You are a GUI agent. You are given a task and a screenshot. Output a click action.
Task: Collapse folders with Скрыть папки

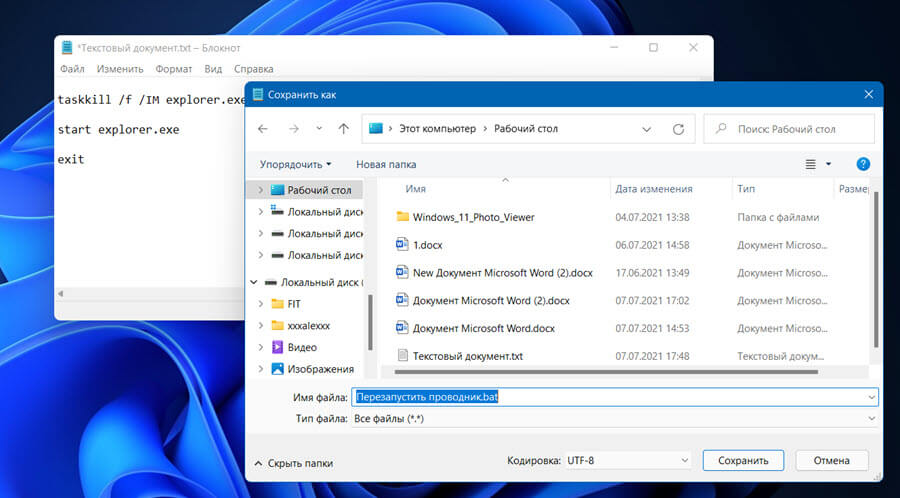click(293, 463)
